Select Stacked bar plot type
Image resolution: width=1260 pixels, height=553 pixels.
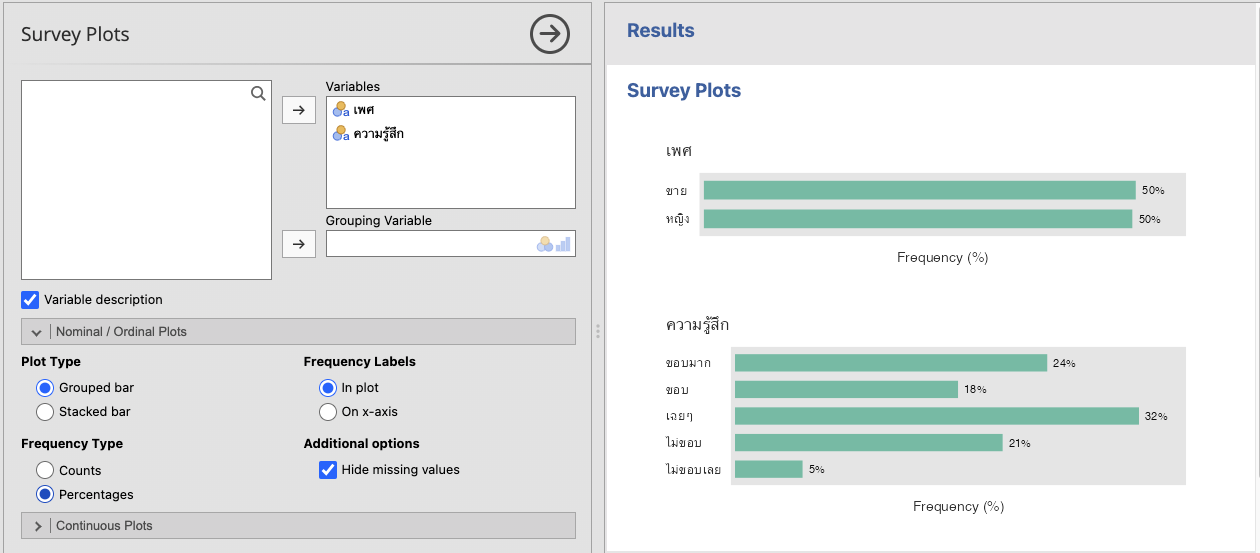(x=45, y=411)
